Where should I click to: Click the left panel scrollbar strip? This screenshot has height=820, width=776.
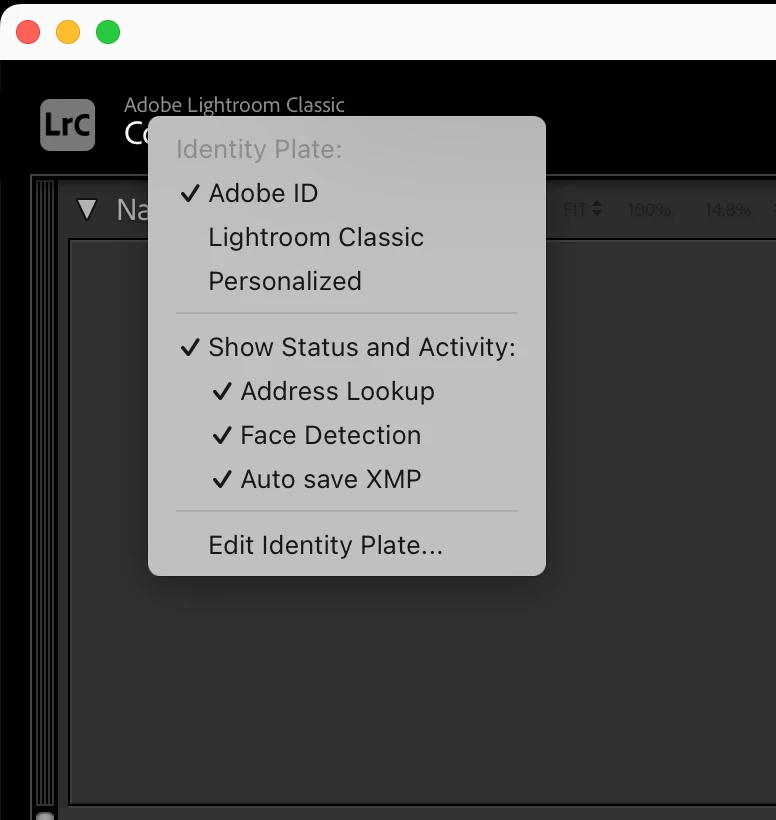[x=45, y=492]
